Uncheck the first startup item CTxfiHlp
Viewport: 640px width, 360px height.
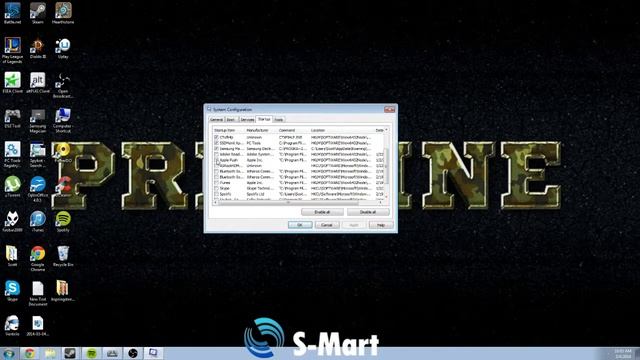(216, 138)
